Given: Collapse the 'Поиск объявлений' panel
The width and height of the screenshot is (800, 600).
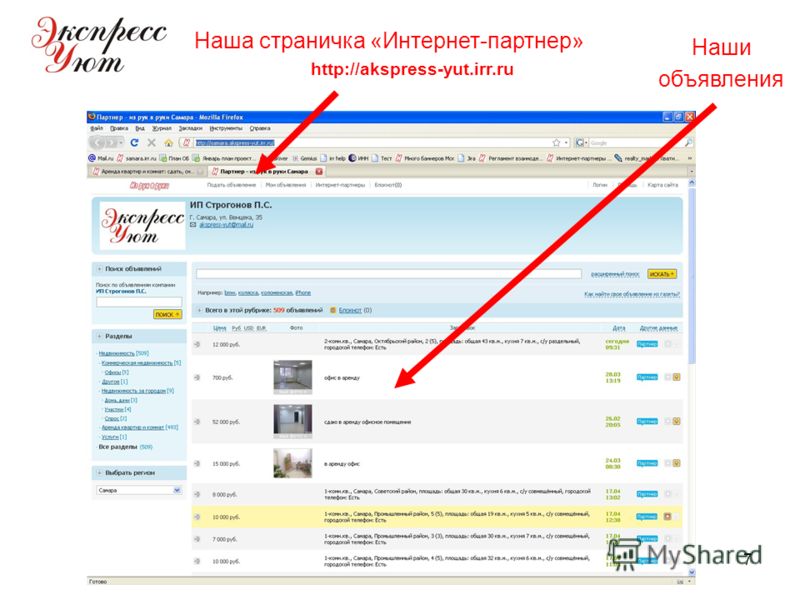Looking at the screenshot, I should (x=99, y=269).
